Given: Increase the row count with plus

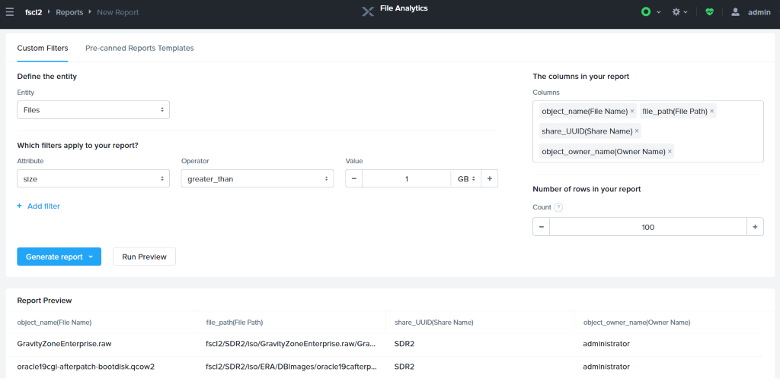Looking at the screenshot, I should tap(755, 227).
